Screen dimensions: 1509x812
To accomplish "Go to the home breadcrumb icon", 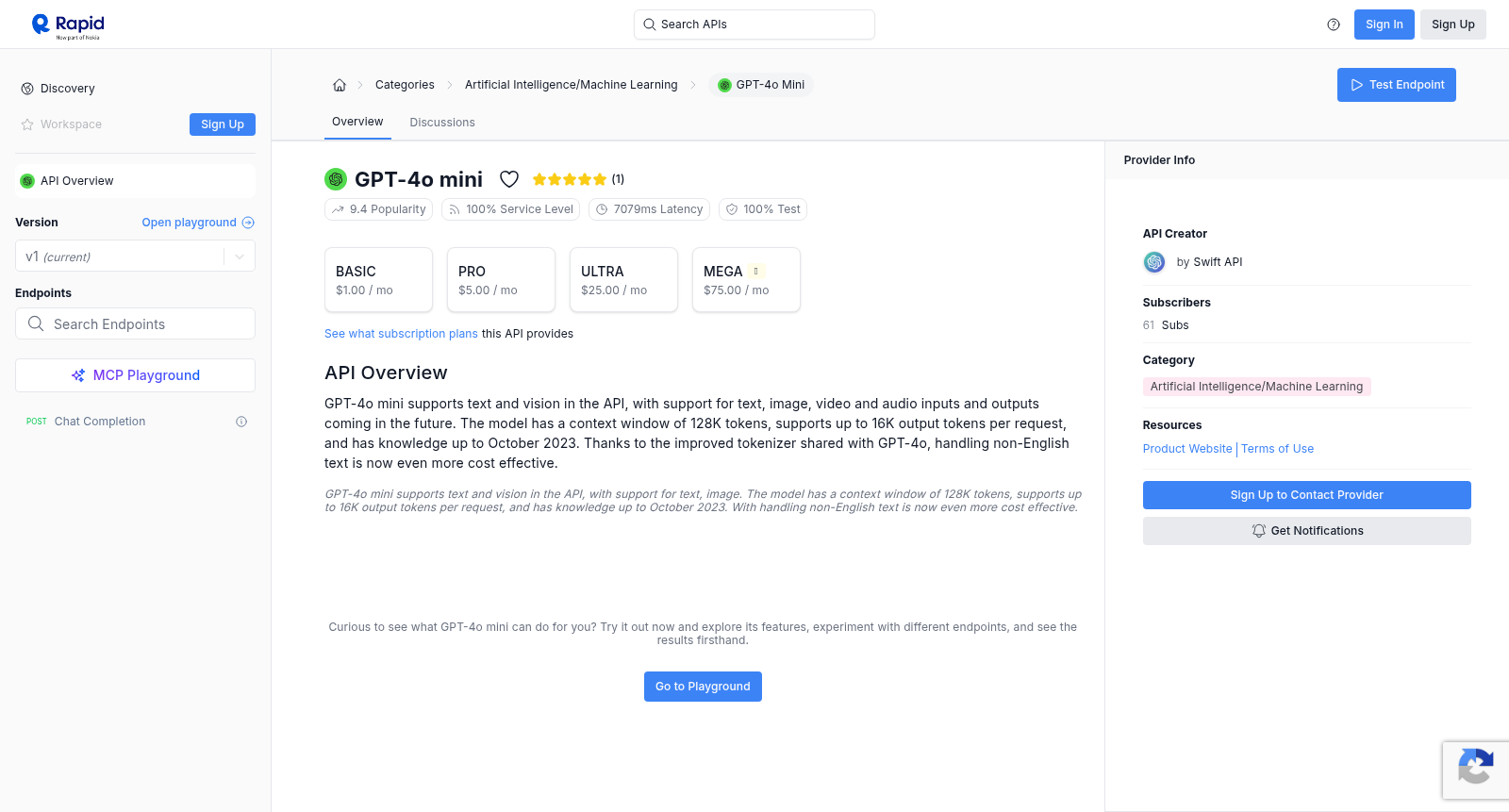I will coord(340,85).
